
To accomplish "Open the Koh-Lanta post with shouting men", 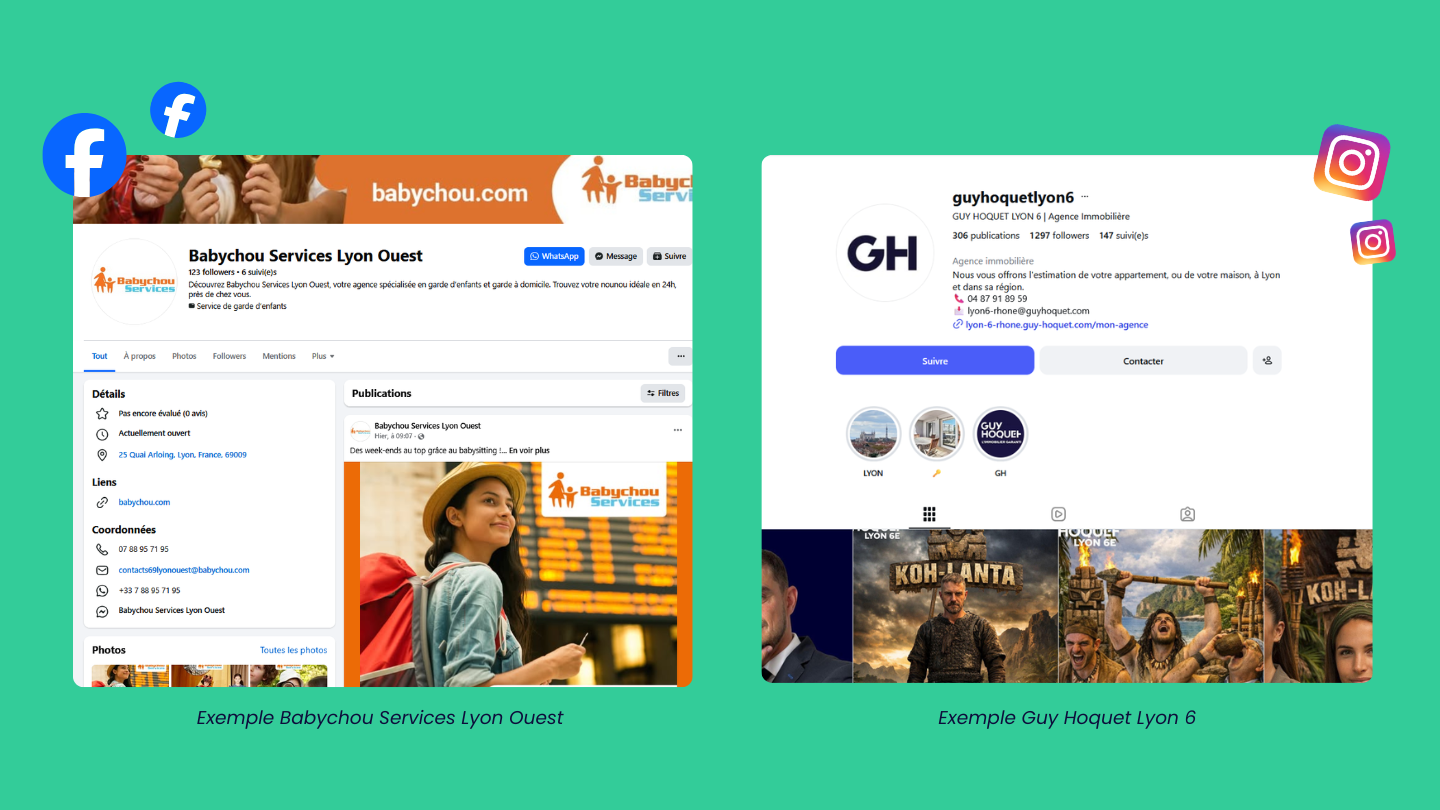I will [1160, 606].
